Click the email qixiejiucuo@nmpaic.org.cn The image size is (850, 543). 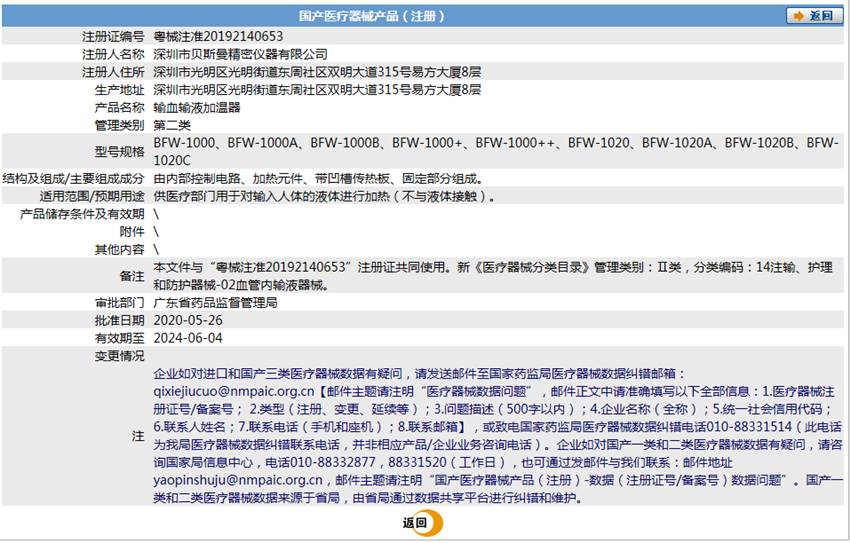click(234, 391)
